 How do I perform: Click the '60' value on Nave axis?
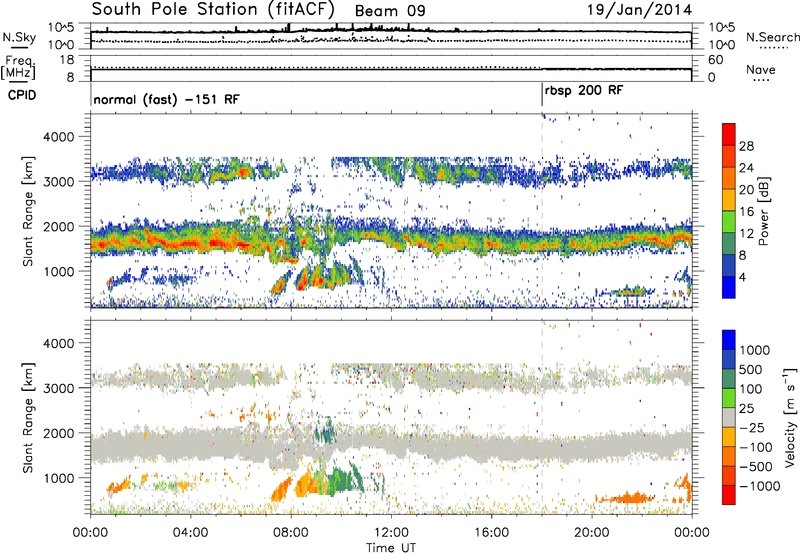click(715, 60)
